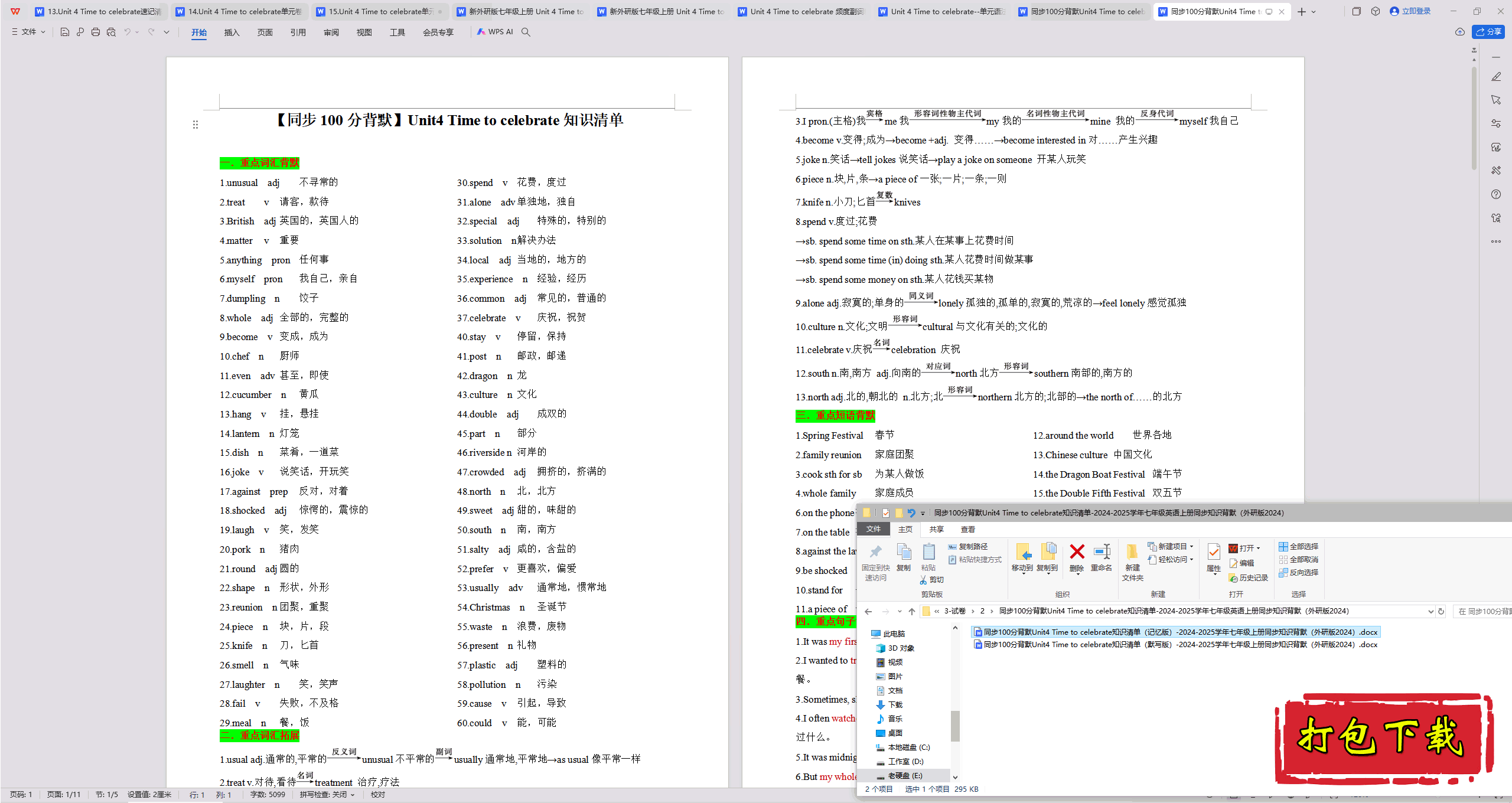Image resolution: width=1512 pixels, height=803 pixels.
Task: Click 固定到快速访问 pin icon in Explorer
Action: coord(876,562)
